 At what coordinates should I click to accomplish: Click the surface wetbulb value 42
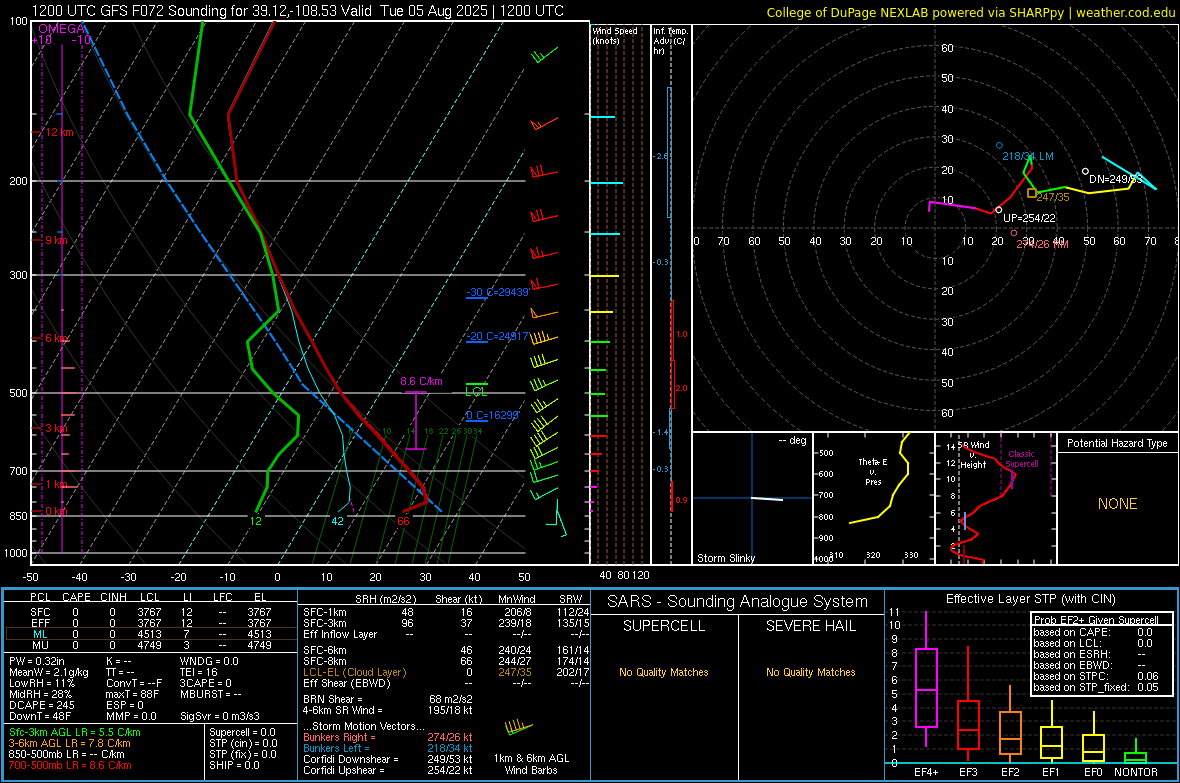tap(337, 521)
